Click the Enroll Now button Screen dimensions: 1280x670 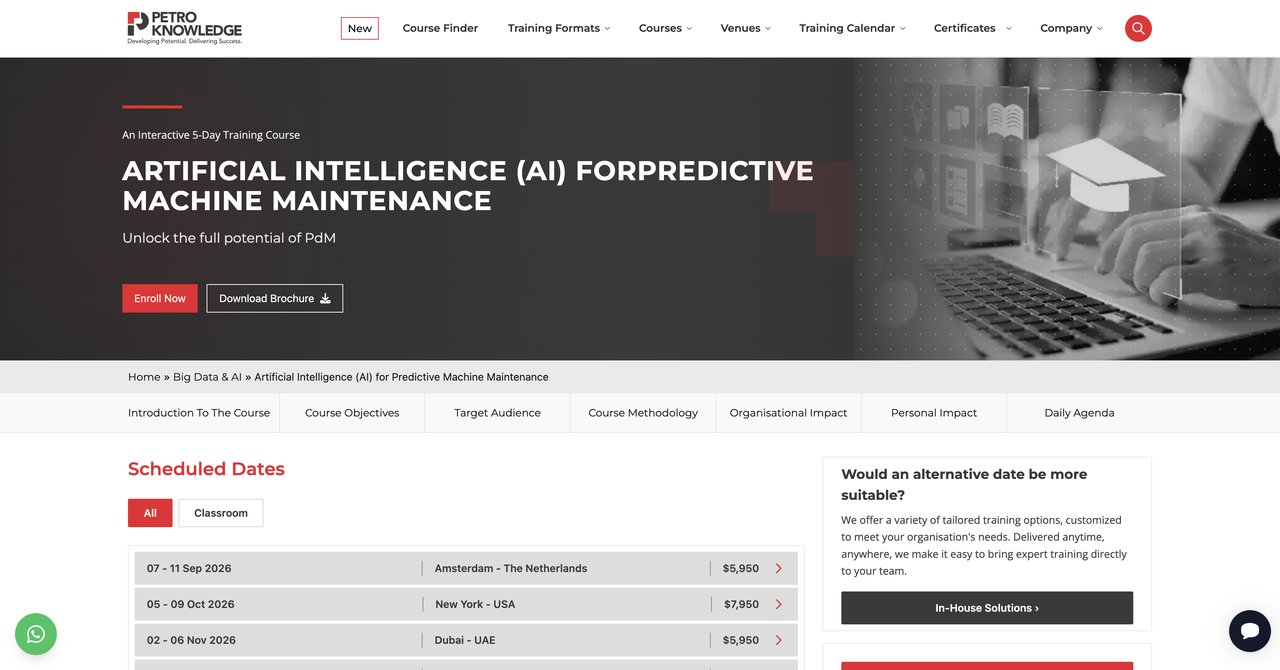(x=160, y=298)
